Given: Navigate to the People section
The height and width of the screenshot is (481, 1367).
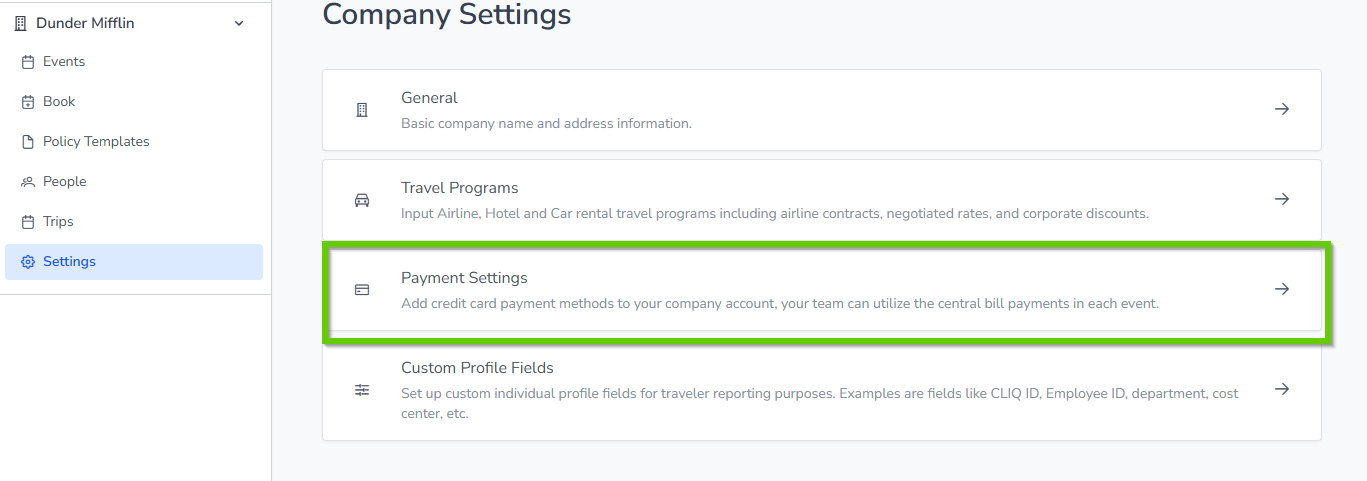Looking at the screenshot, I should click(x=65, y=182).
